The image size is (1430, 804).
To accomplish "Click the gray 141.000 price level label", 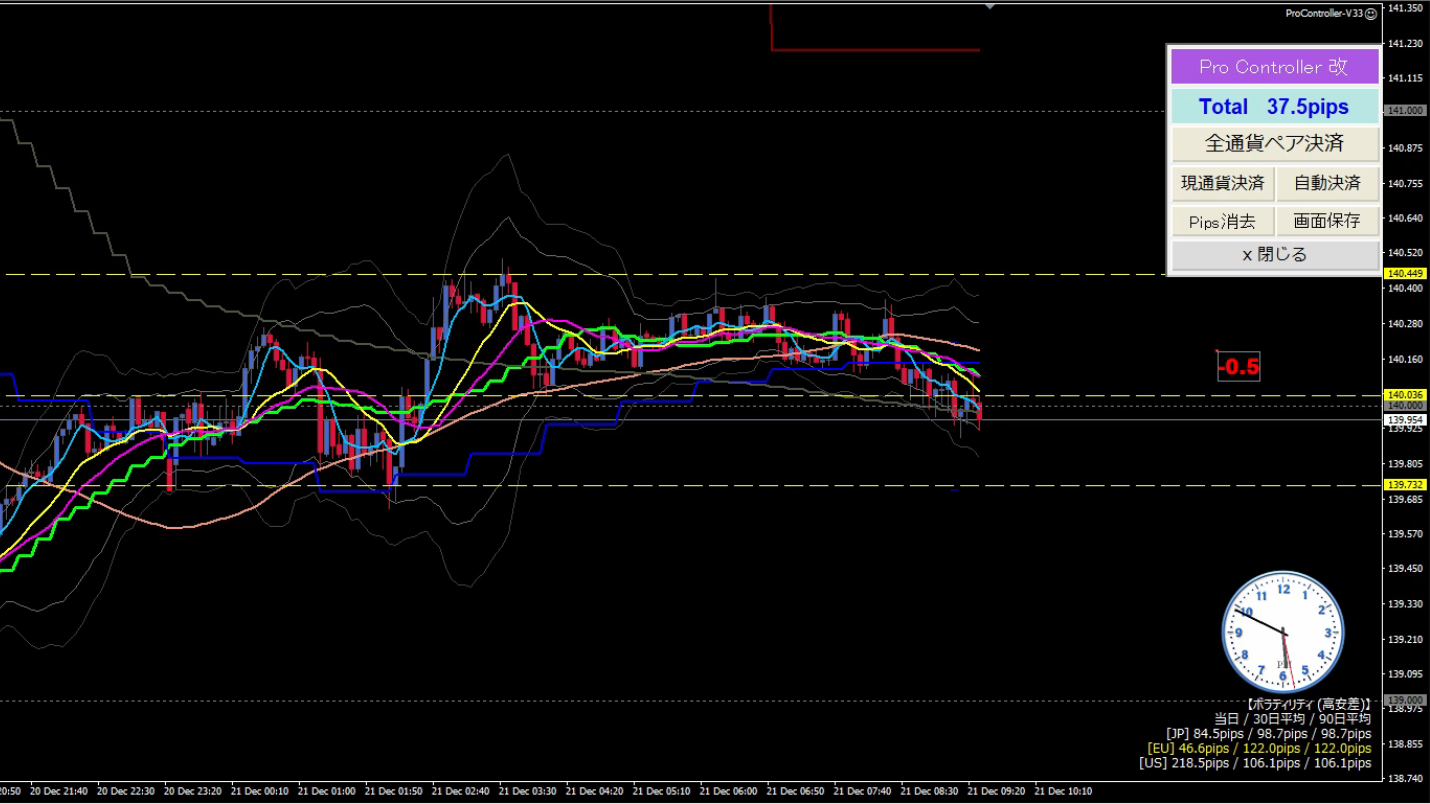I will (x=1403, y=111).
